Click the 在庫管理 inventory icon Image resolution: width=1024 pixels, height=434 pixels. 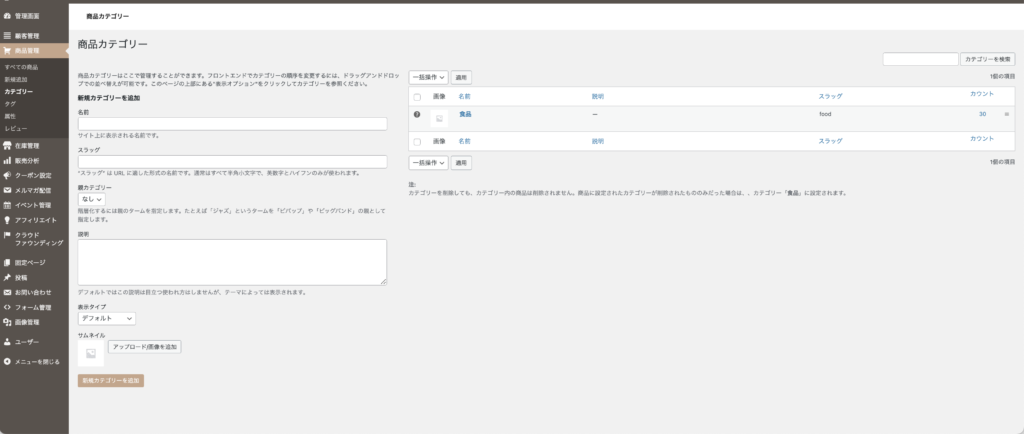point(7,146)
